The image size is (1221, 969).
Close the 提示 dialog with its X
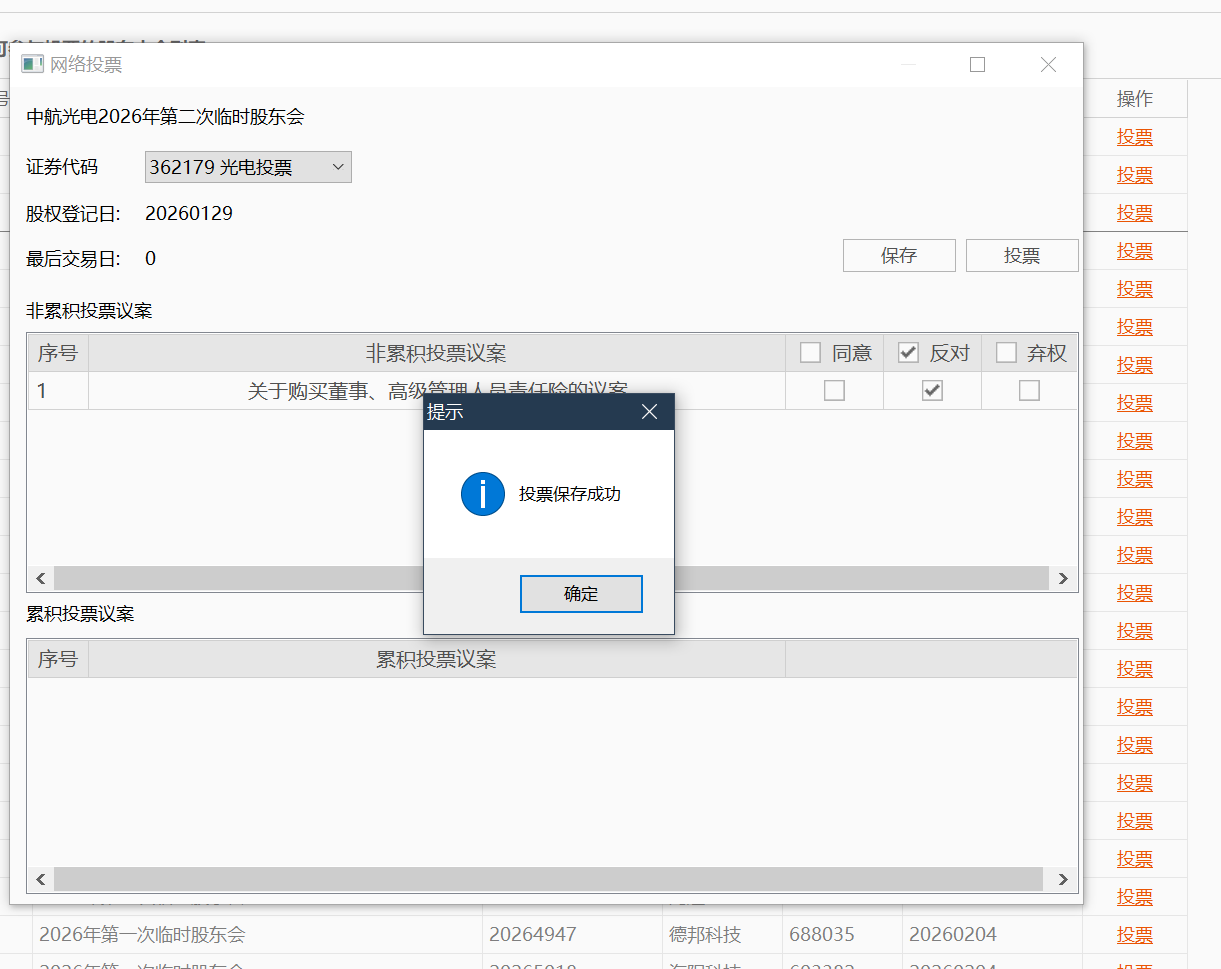(x=649, y=411)
